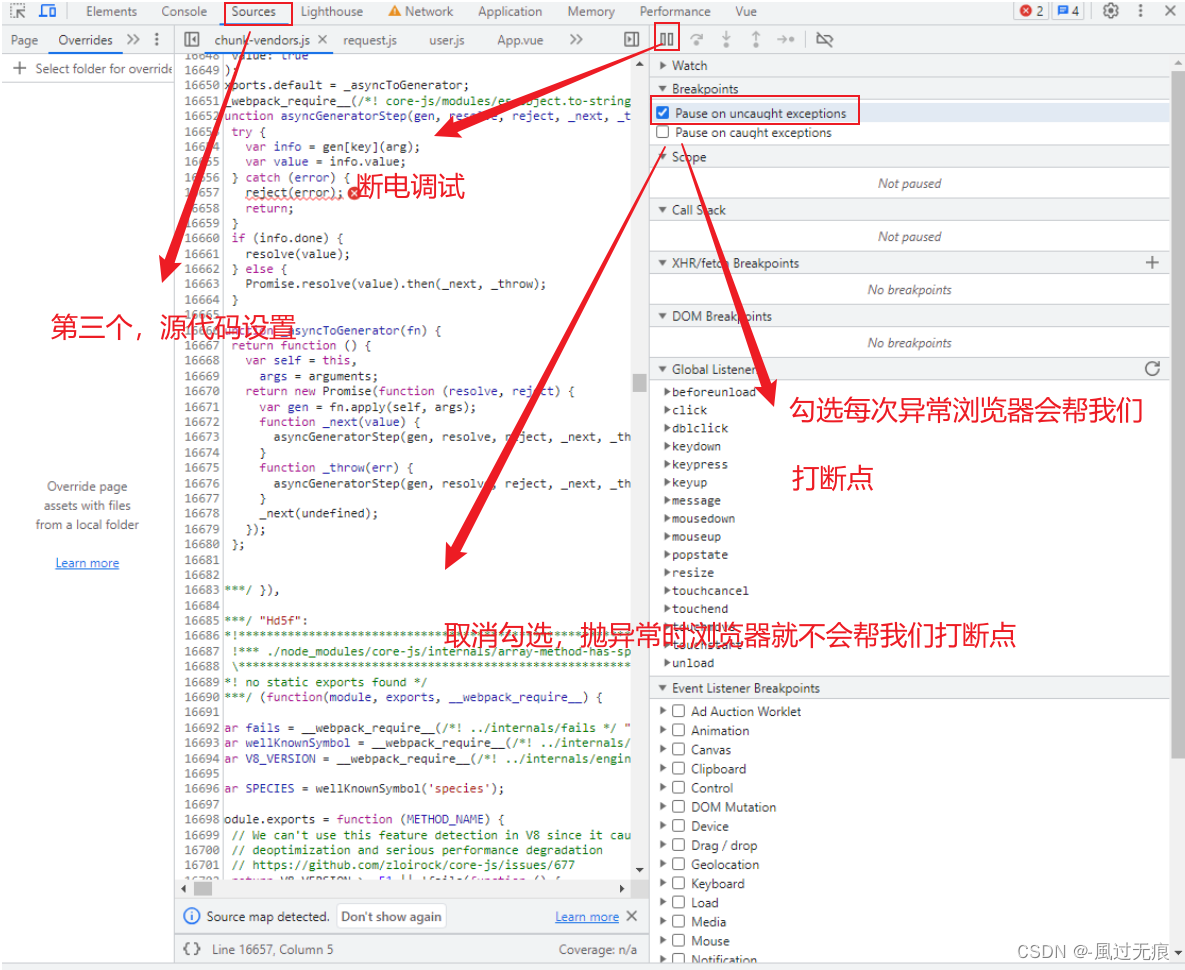Click the blue message count badge

pyautogui.click(x=1069, y=11)
